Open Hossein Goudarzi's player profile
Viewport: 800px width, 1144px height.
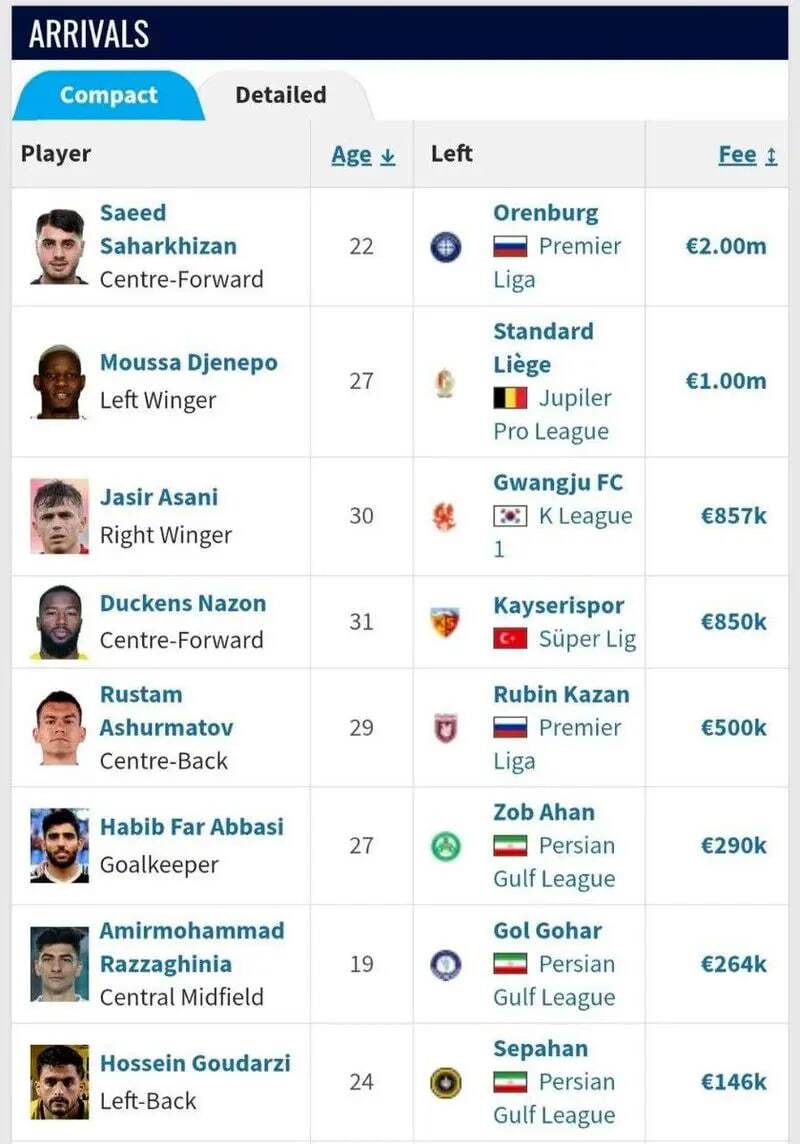tap(195, 1063)
